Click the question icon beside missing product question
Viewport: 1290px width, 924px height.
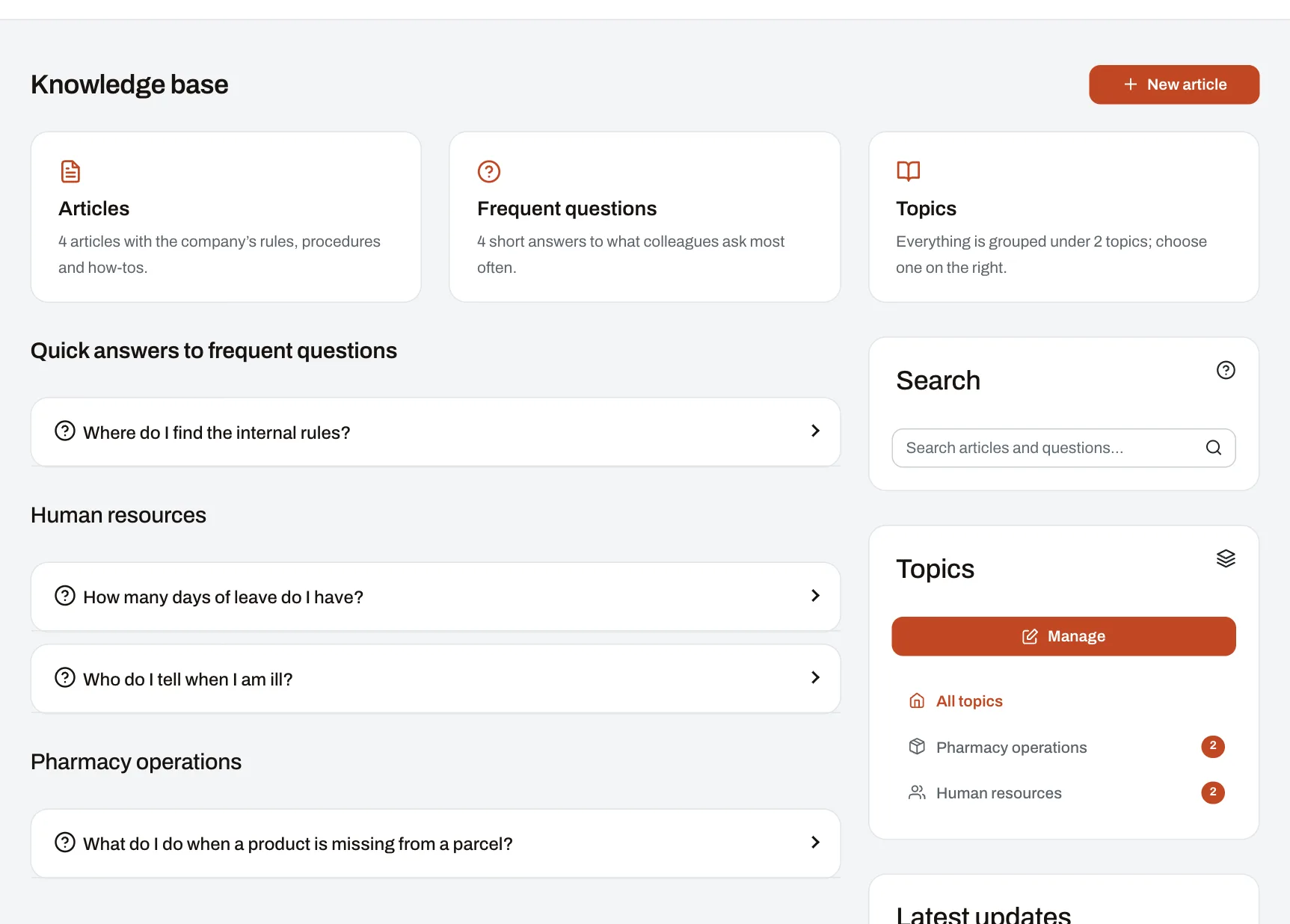pos(65,843)
